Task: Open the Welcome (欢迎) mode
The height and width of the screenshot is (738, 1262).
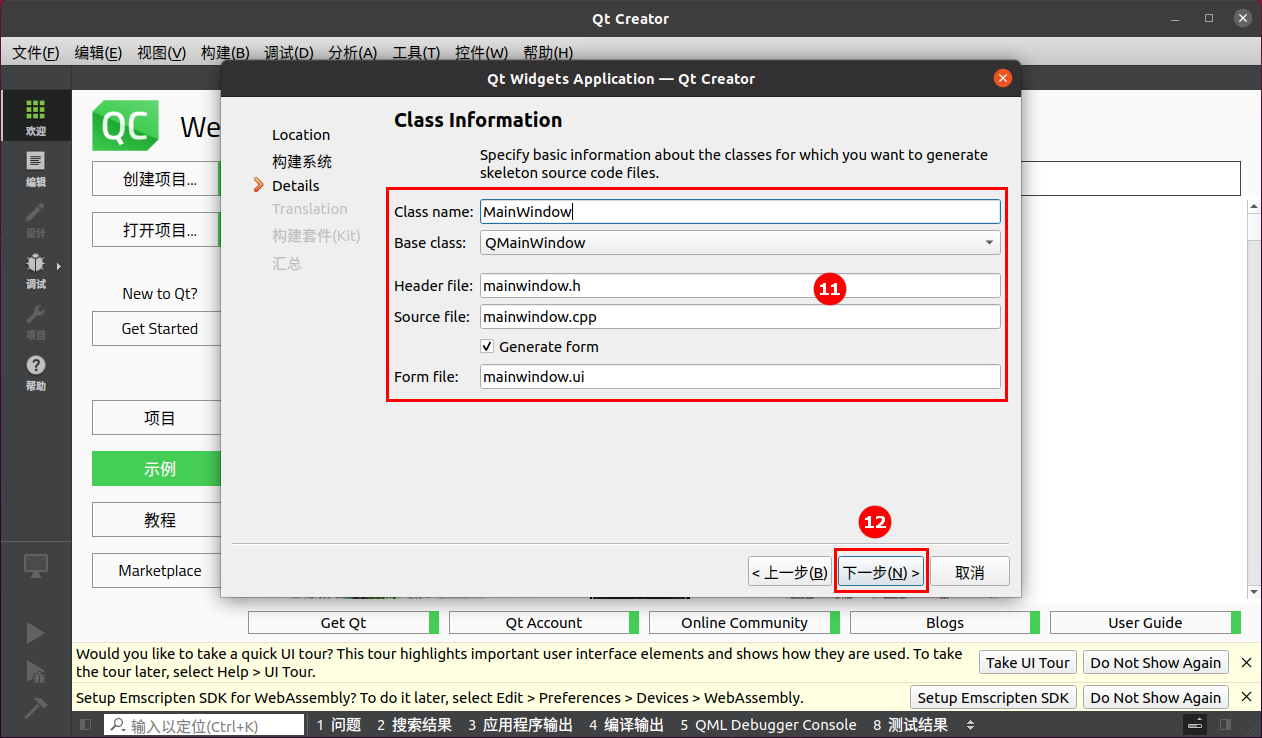Action: [x=35, y=117]
